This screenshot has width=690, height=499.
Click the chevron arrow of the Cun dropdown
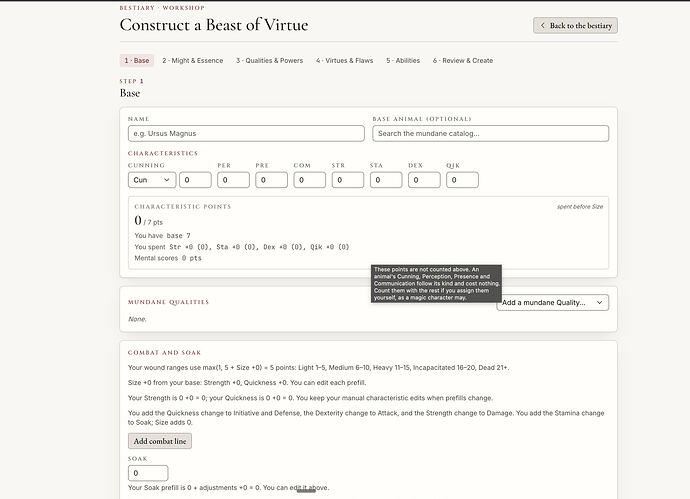tap(167, 180)
